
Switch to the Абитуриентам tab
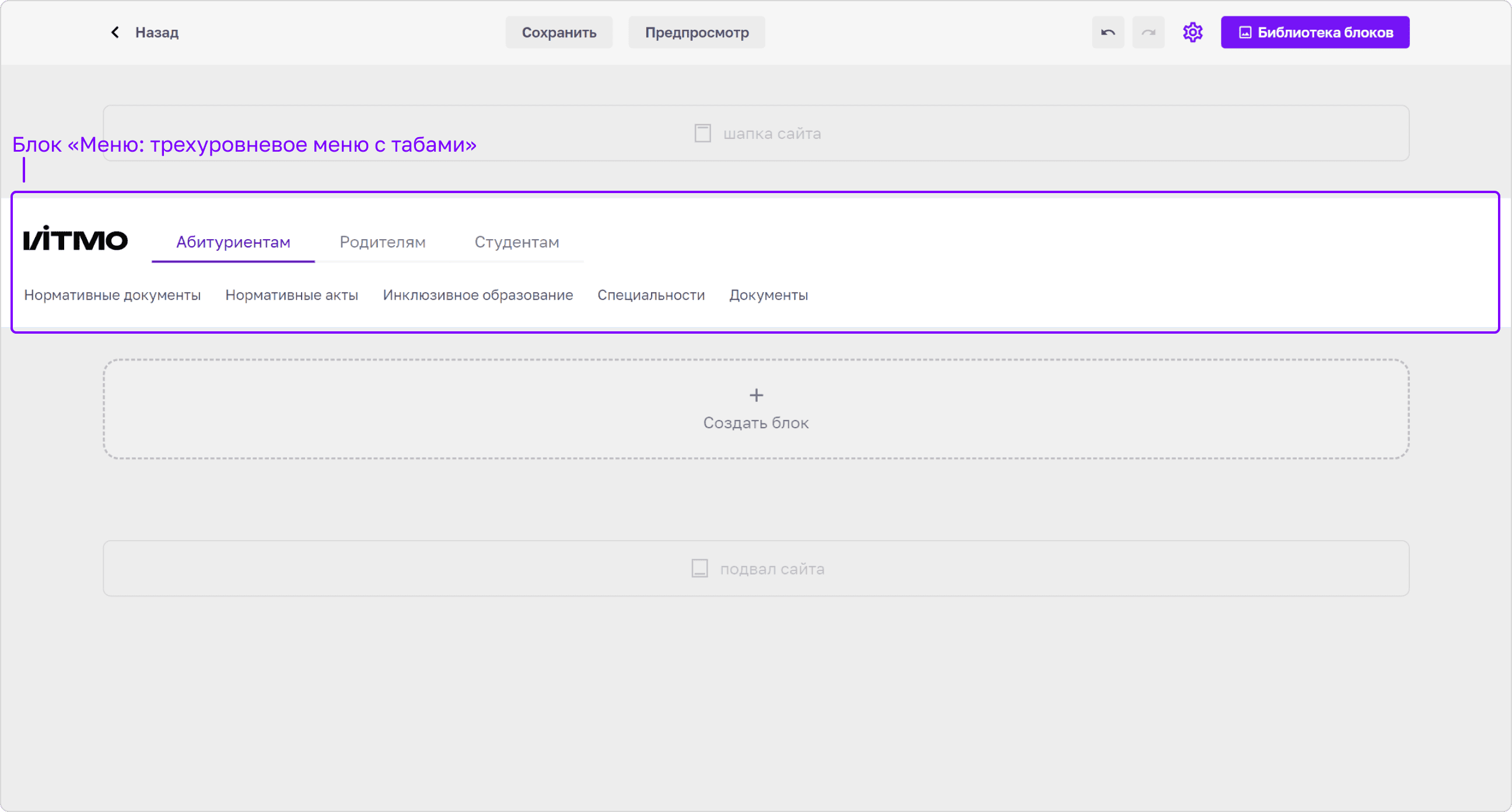(x=233, y=242)
